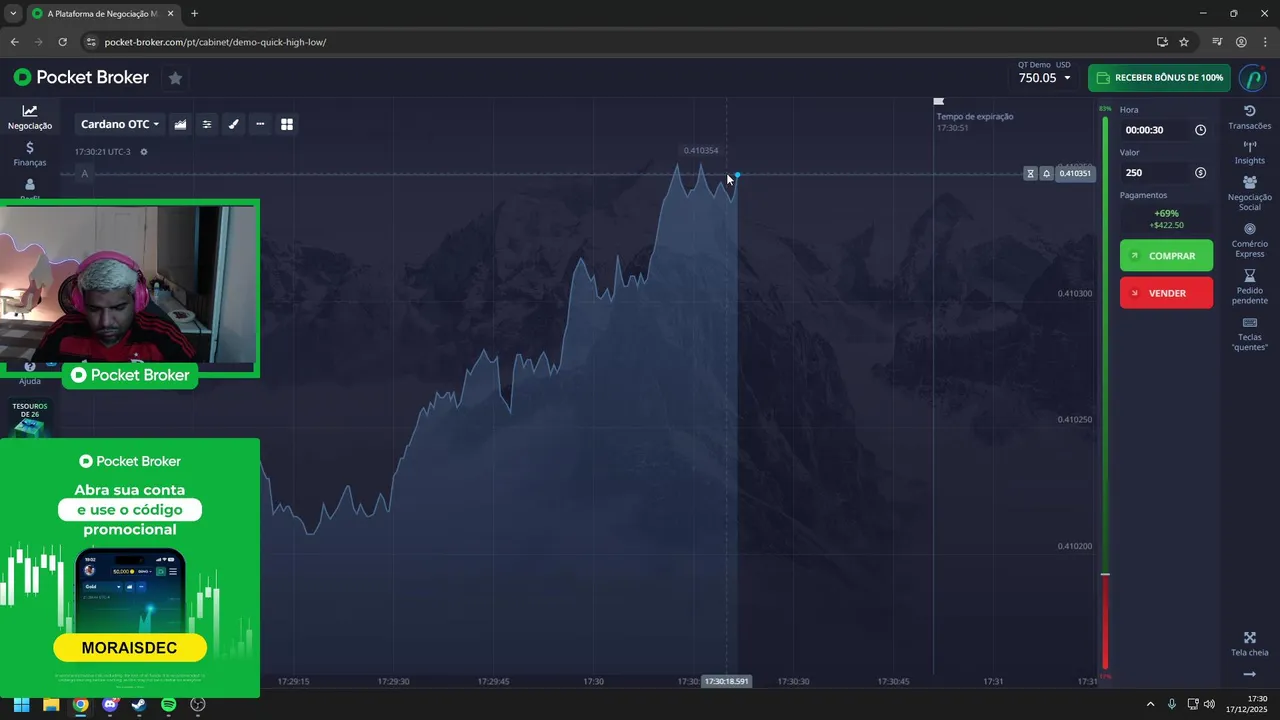The image size is (1280, 720).
Task: Open the timezone gear next to 17:30:21 UTC-3
Action: [x=144, y=152]
